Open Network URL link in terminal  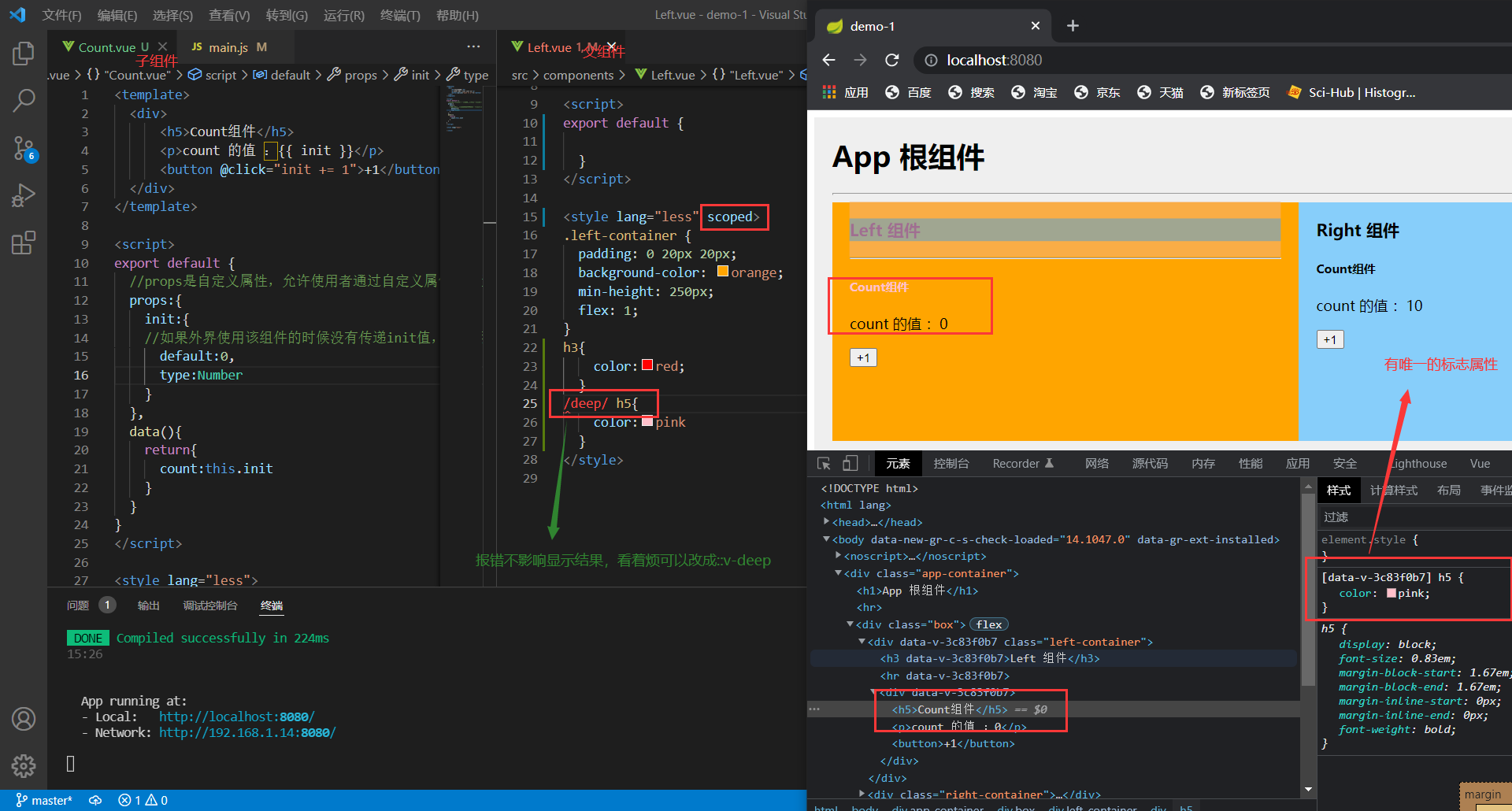coord(247,732)
